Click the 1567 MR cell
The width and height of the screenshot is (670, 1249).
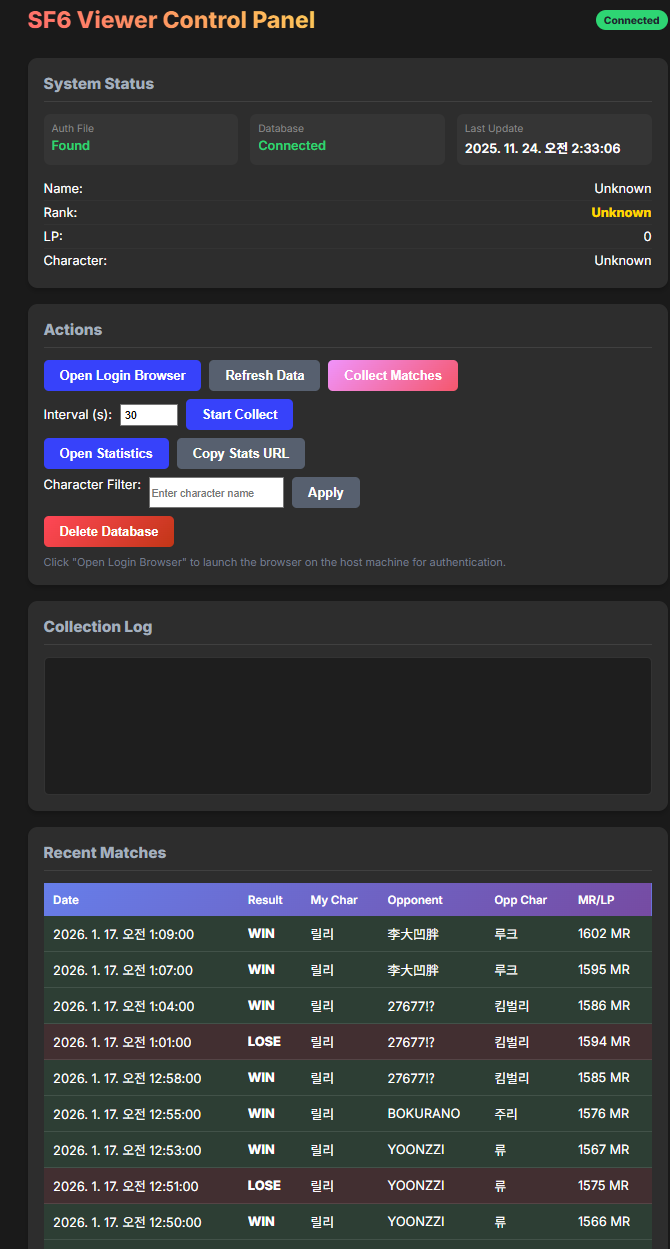pos(604,1150)
